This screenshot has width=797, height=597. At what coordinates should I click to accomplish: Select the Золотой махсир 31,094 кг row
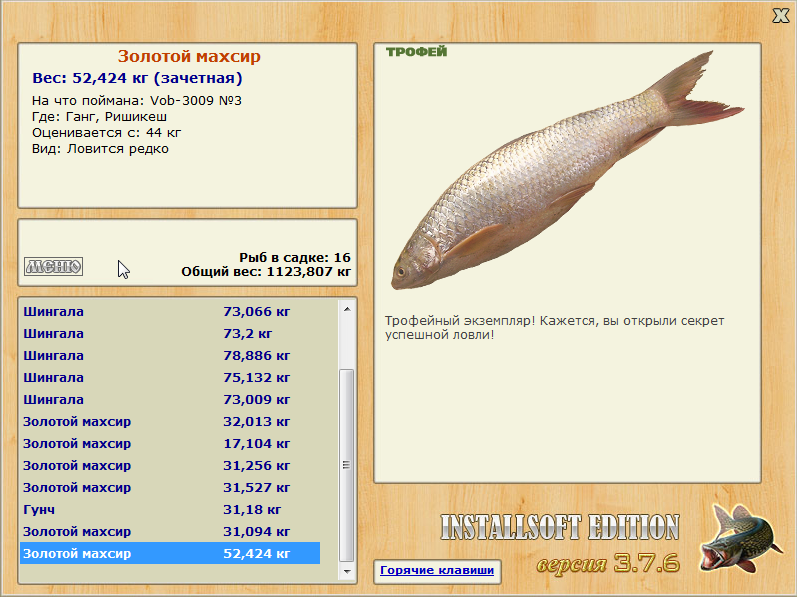tap(170, 531)
